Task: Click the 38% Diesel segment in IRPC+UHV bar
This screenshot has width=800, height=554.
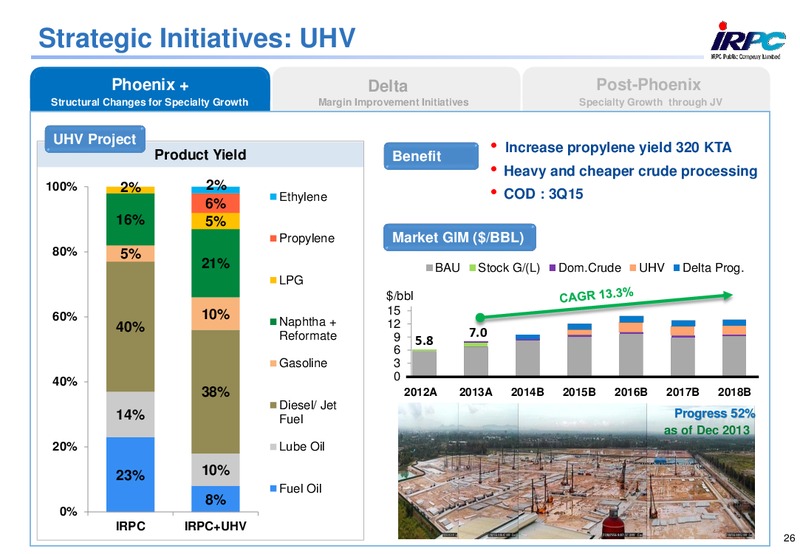Action: click(215, 392)
